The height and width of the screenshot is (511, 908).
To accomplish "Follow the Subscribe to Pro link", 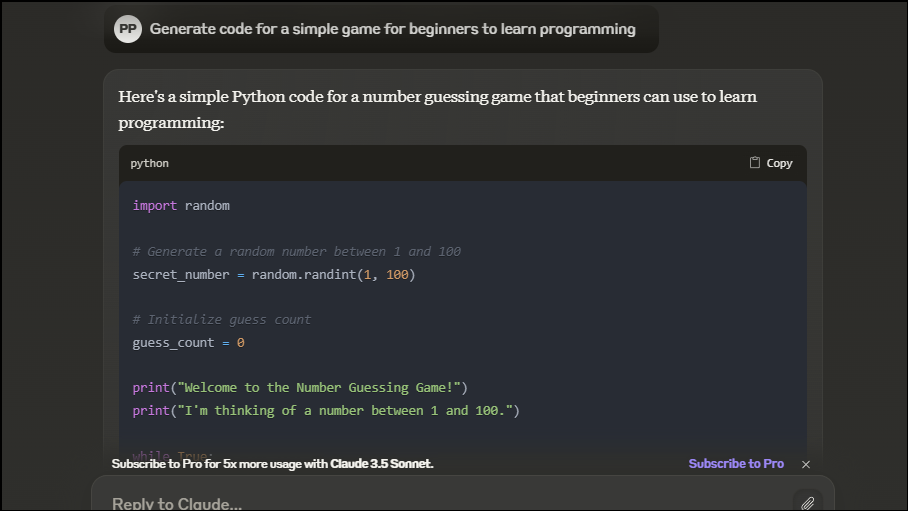I will pos(735,463).
